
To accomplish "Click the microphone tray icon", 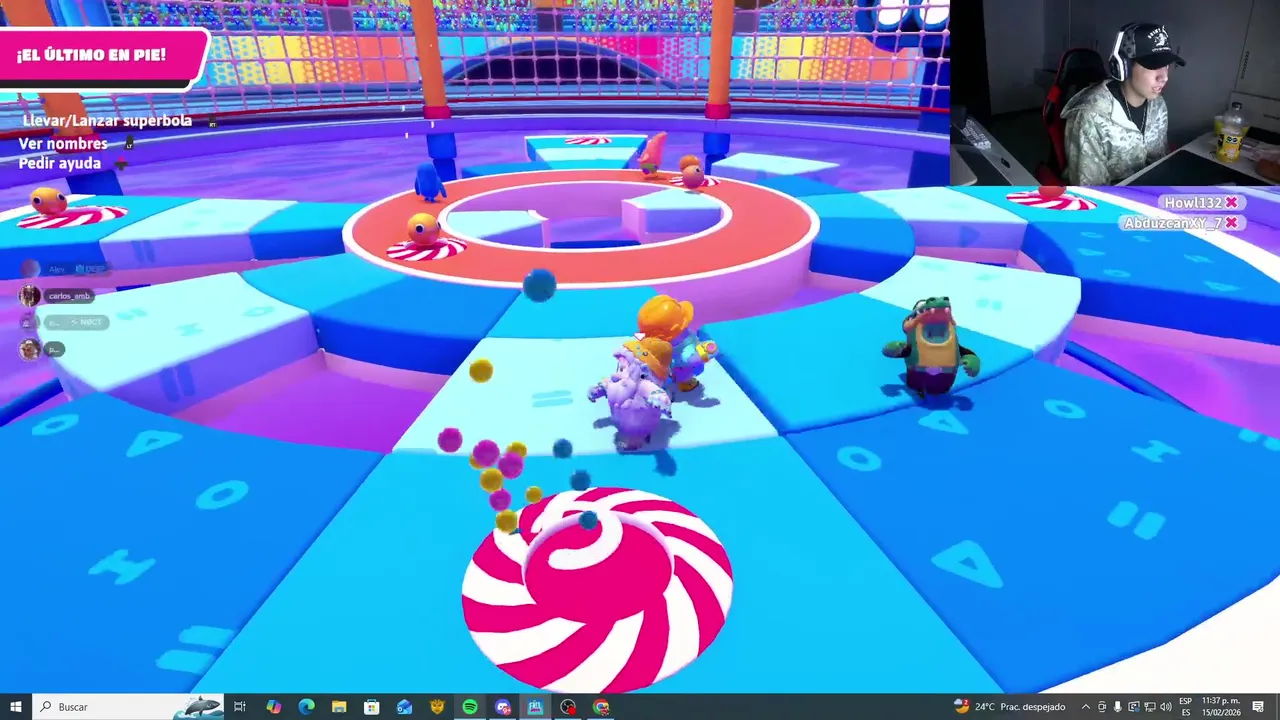I will pos(1118,707).
